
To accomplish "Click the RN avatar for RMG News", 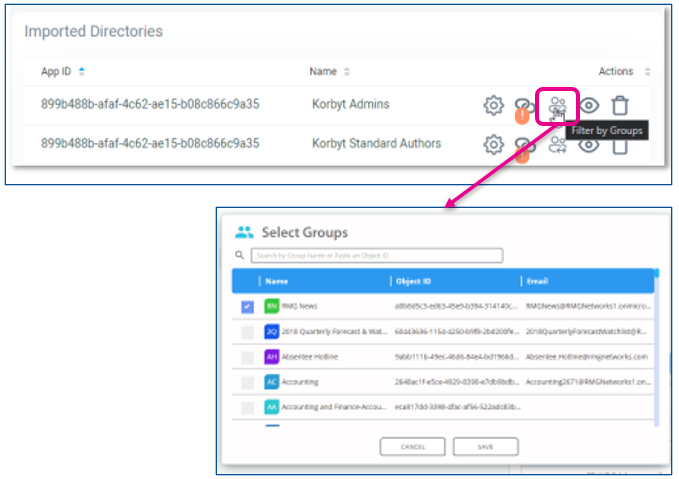I will [271, 306].
